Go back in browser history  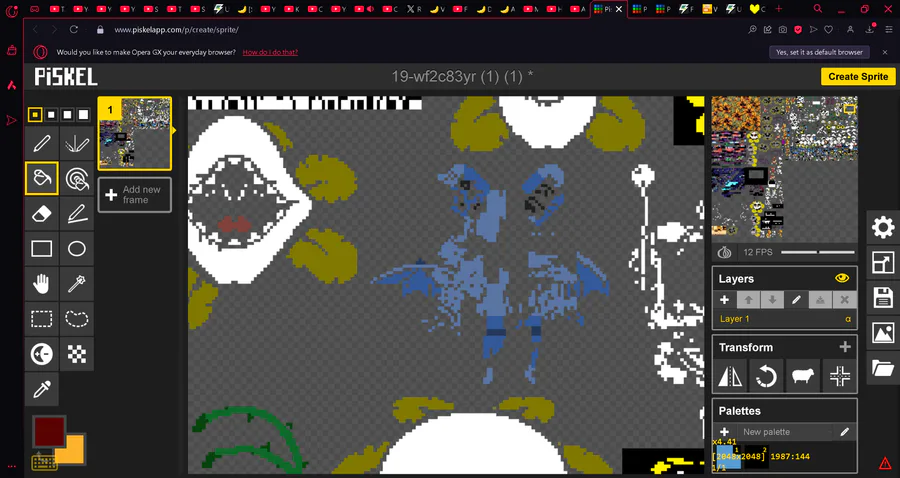(36, 29)
